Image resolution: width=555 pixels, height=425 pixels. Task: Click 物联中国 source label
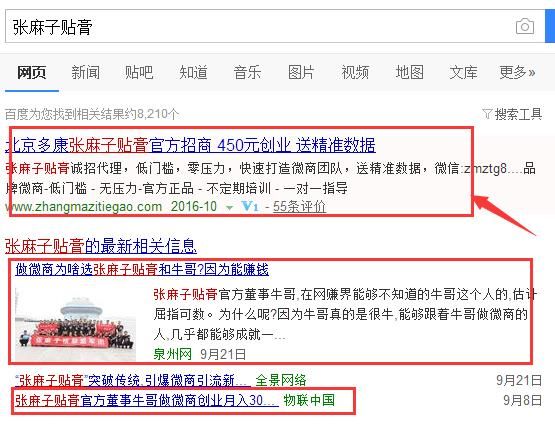coord(309,401)
